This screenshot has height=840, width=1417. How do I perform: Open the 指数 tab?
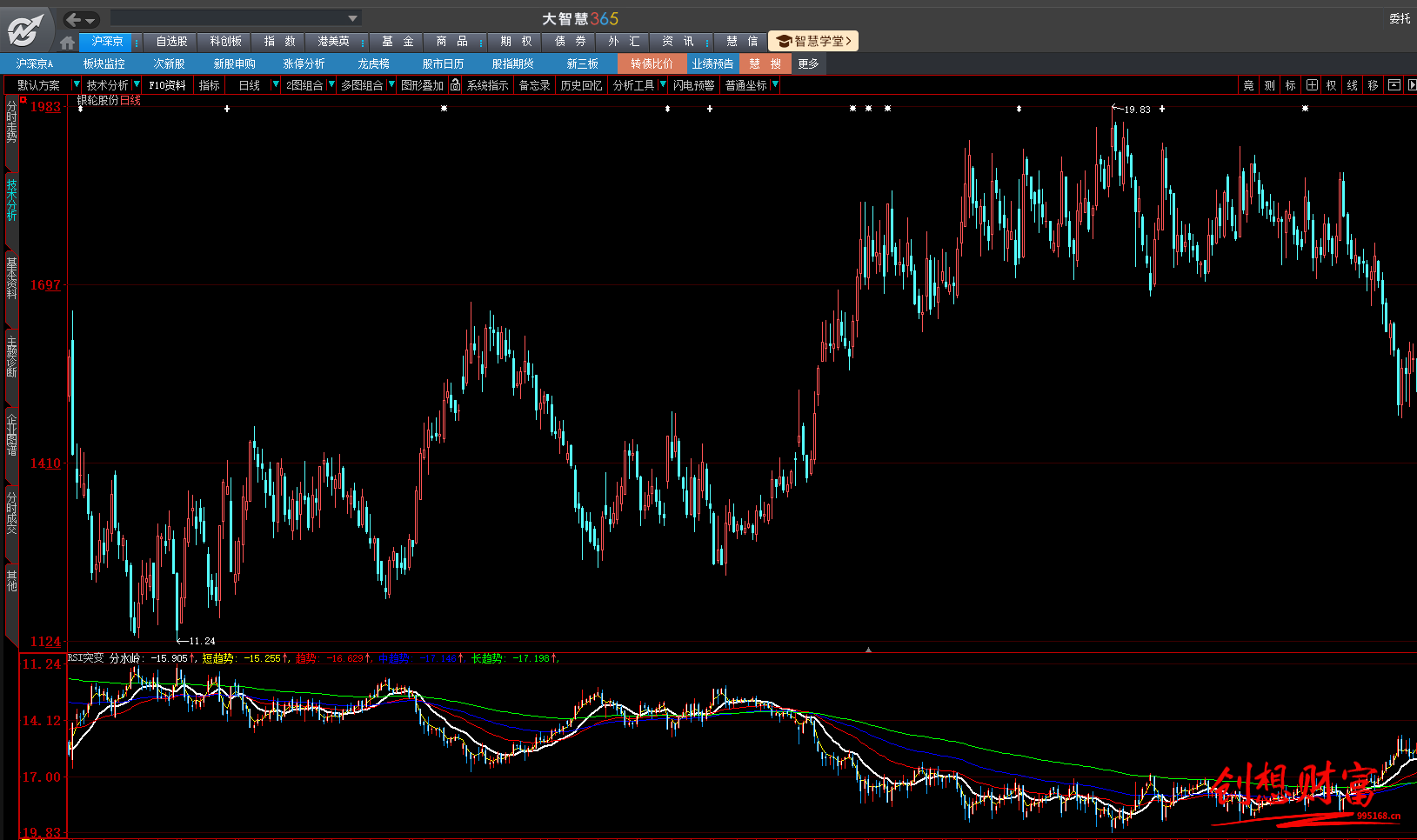click(x=279, y=42)
